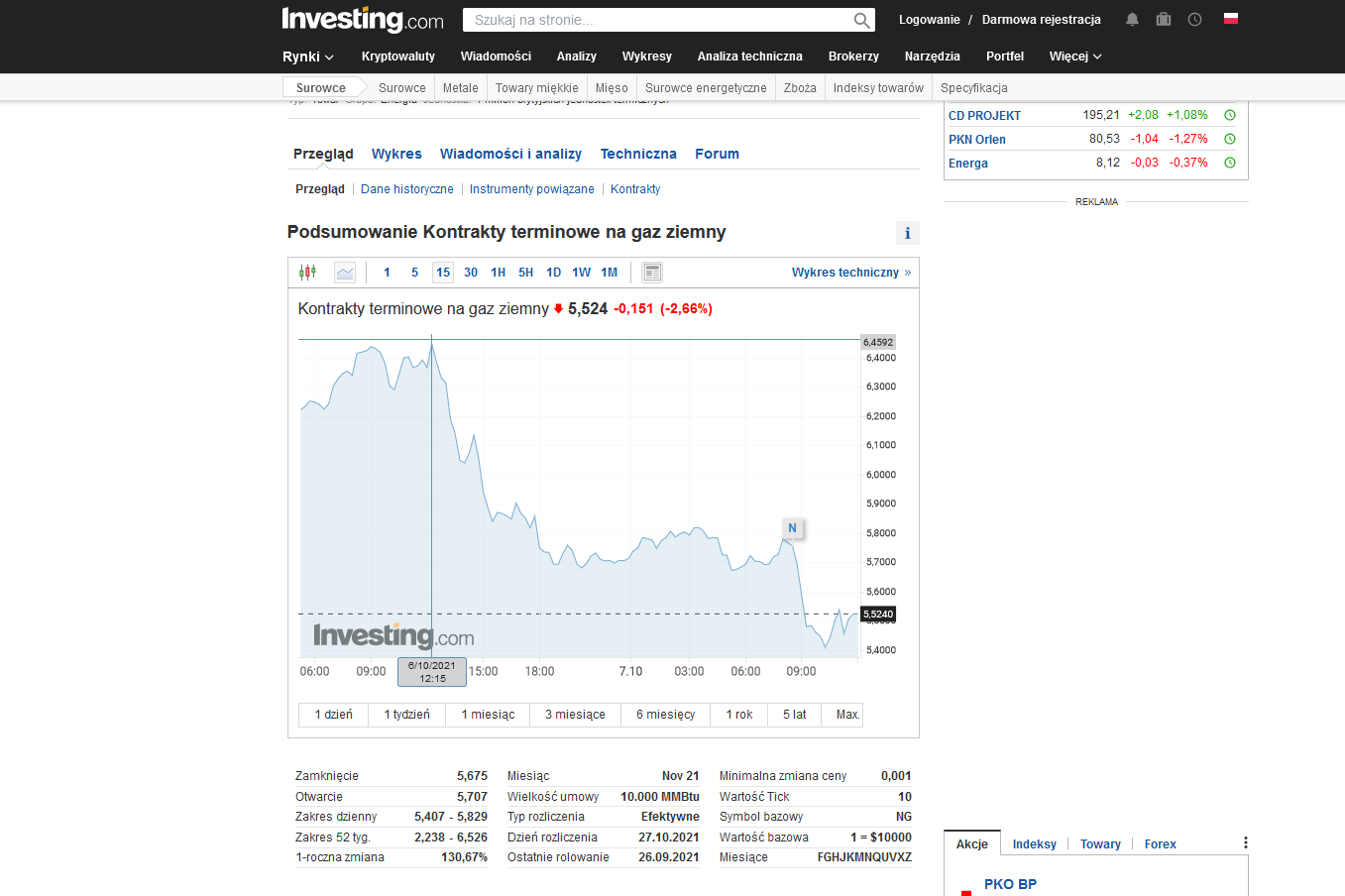Expand the Rynki dropdown menu
Screen dimensions: 1345x896
click(x=308, y=56)
